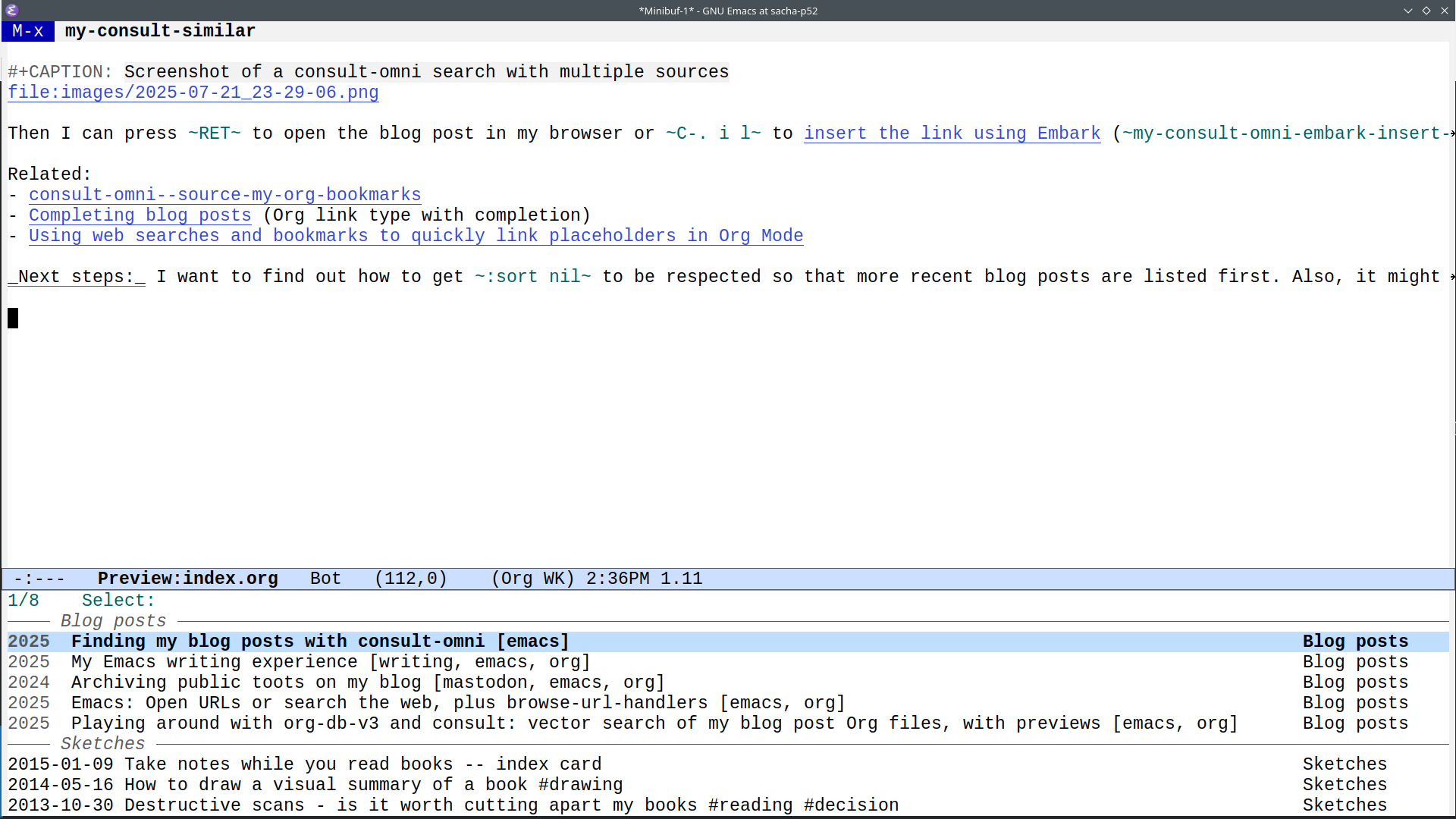Click the Preview:index.org buffer name in mode line
Image resolution: width=1456 pixels, height=819 pixels.
point(187,579)
